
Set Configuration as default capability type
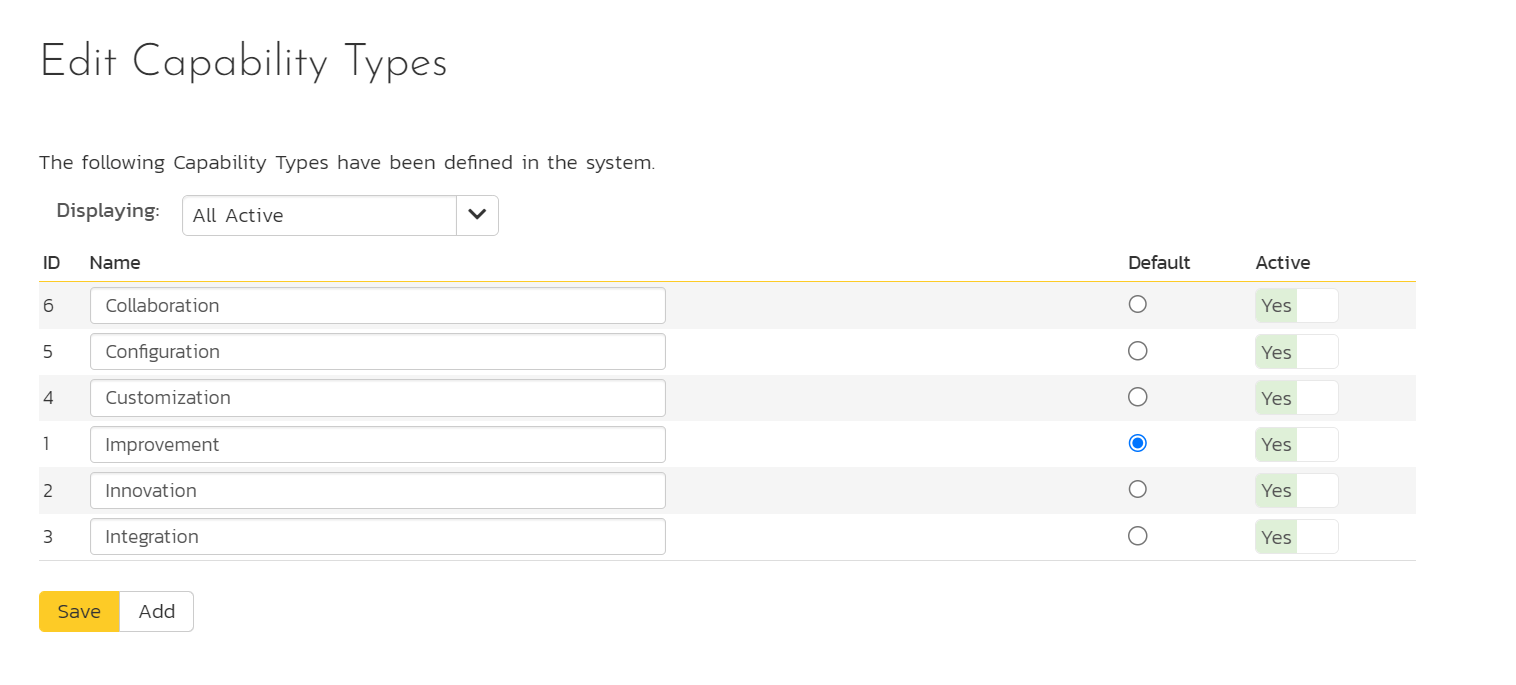click(1137, 351)
